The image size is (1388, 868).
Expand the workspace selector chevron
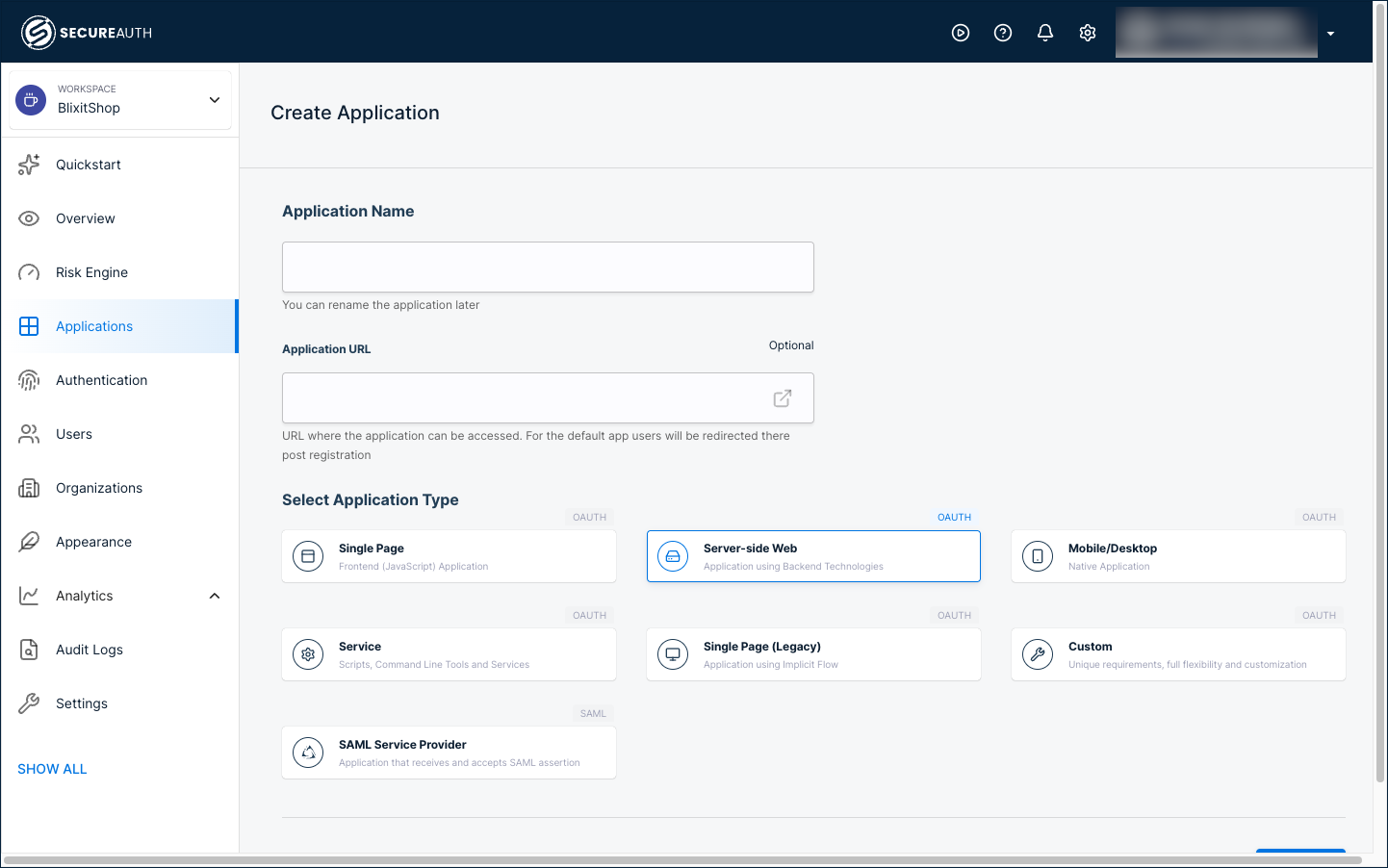tap(215, 100)
